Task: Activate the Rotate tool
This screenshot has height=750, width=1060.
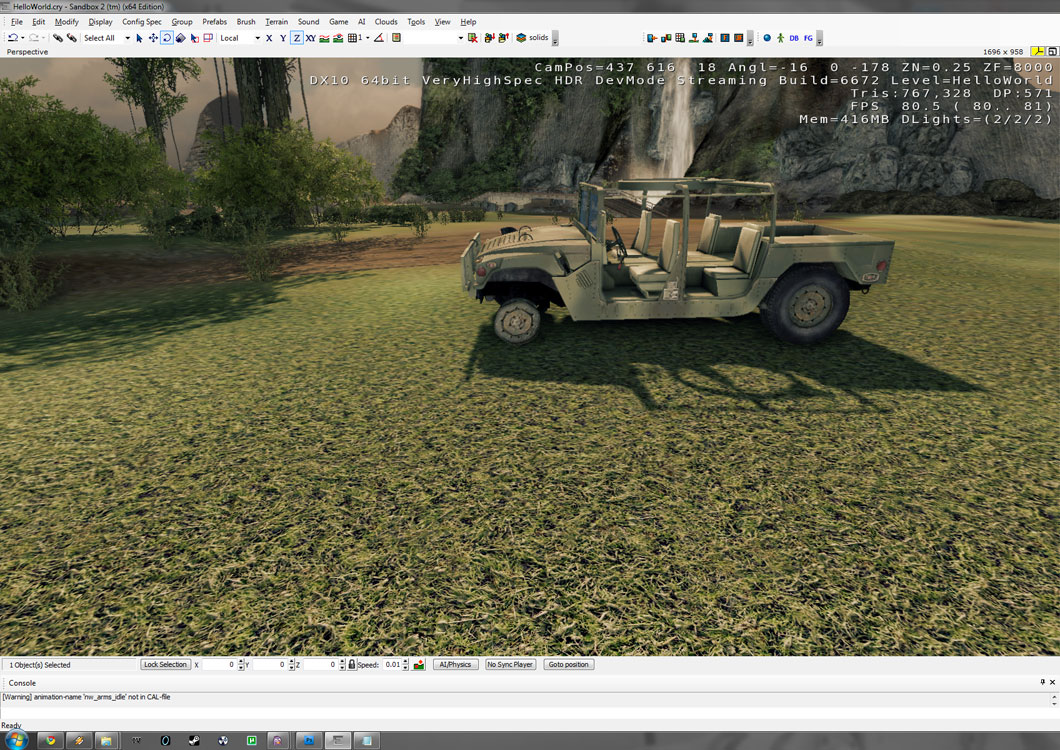Action: pyautogui.click(x=166, y=38)
